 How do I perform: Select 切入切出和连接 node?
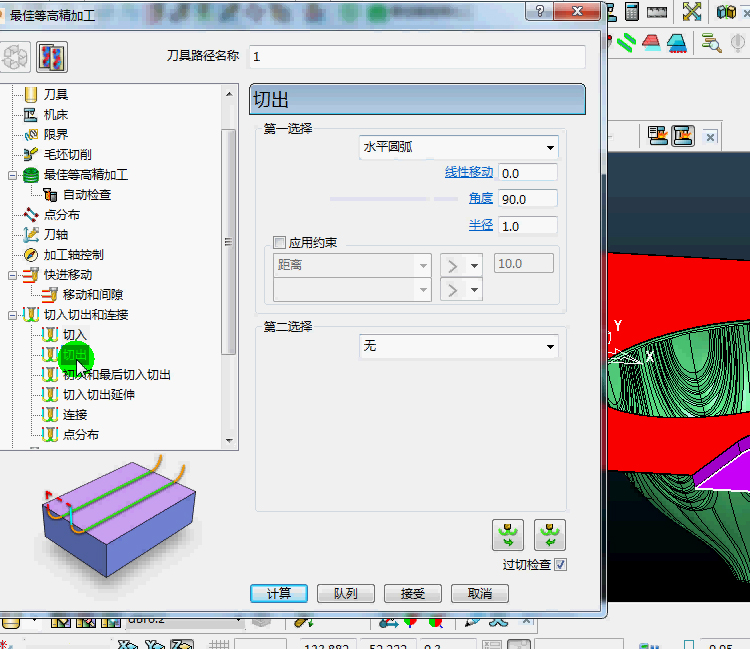coord(86,315)
